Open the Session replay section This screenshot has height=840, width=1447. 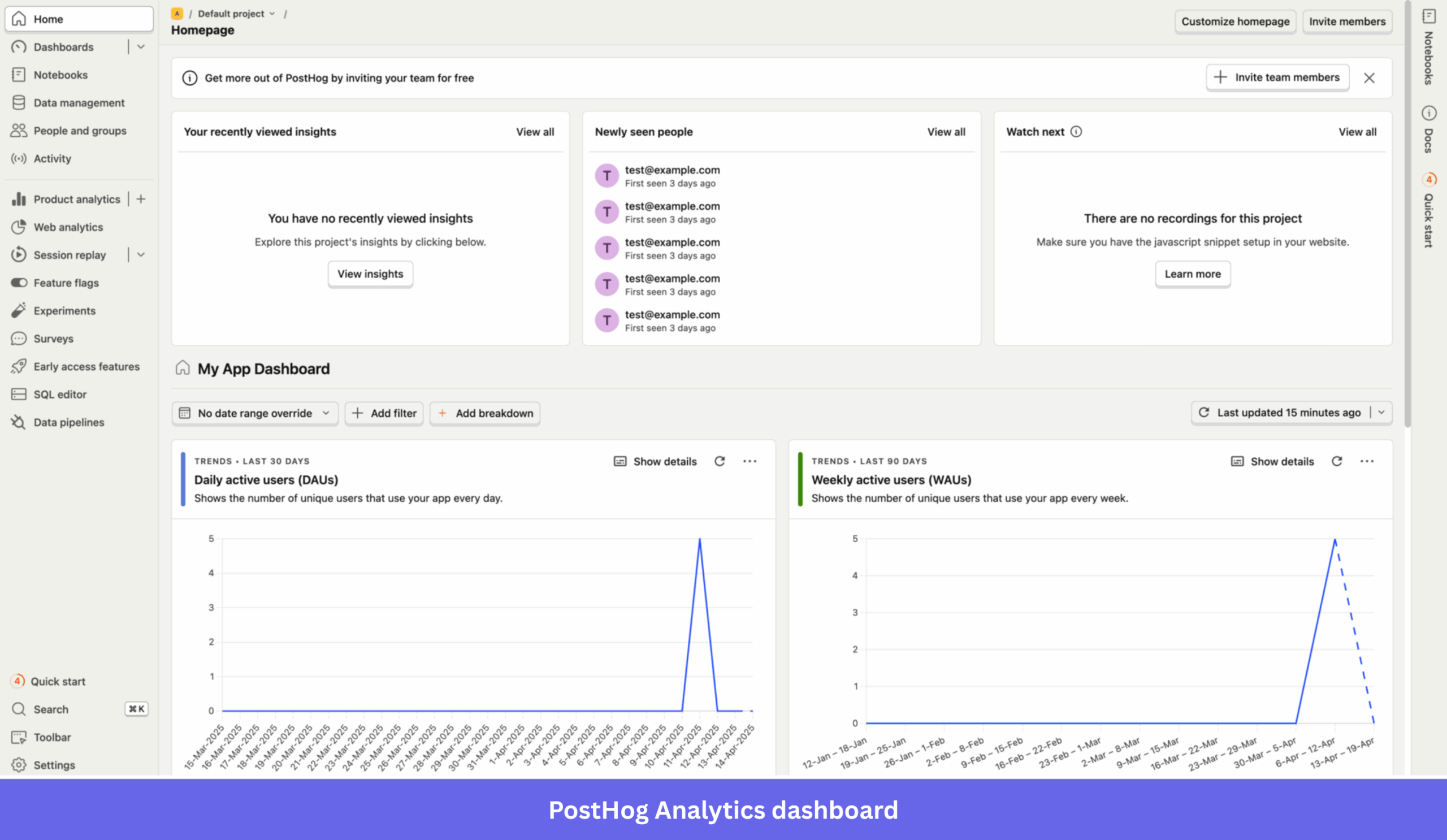click(70, 255)
